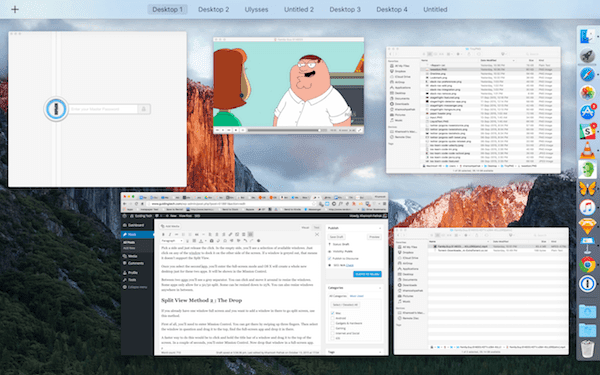Click the Save Draft button
Screen dimensions: 600x375
[337, 237]
